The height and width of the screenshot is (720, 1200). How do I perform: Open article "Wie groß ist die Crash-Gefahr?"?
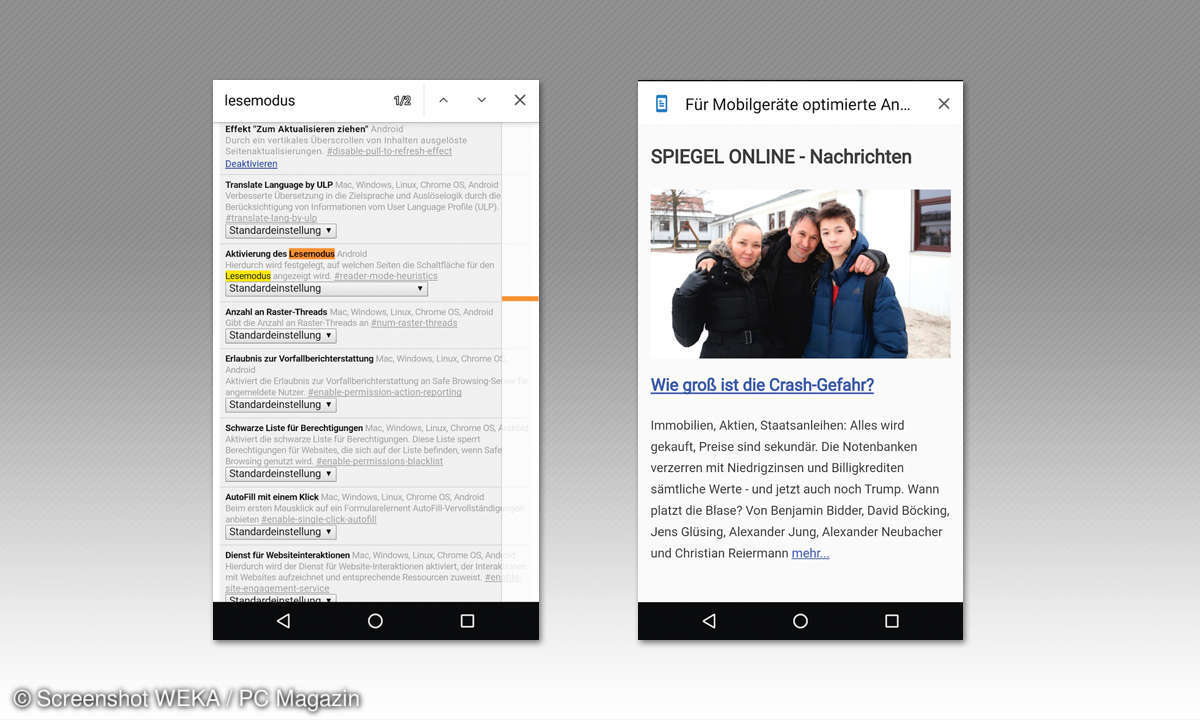pos(762,385)
